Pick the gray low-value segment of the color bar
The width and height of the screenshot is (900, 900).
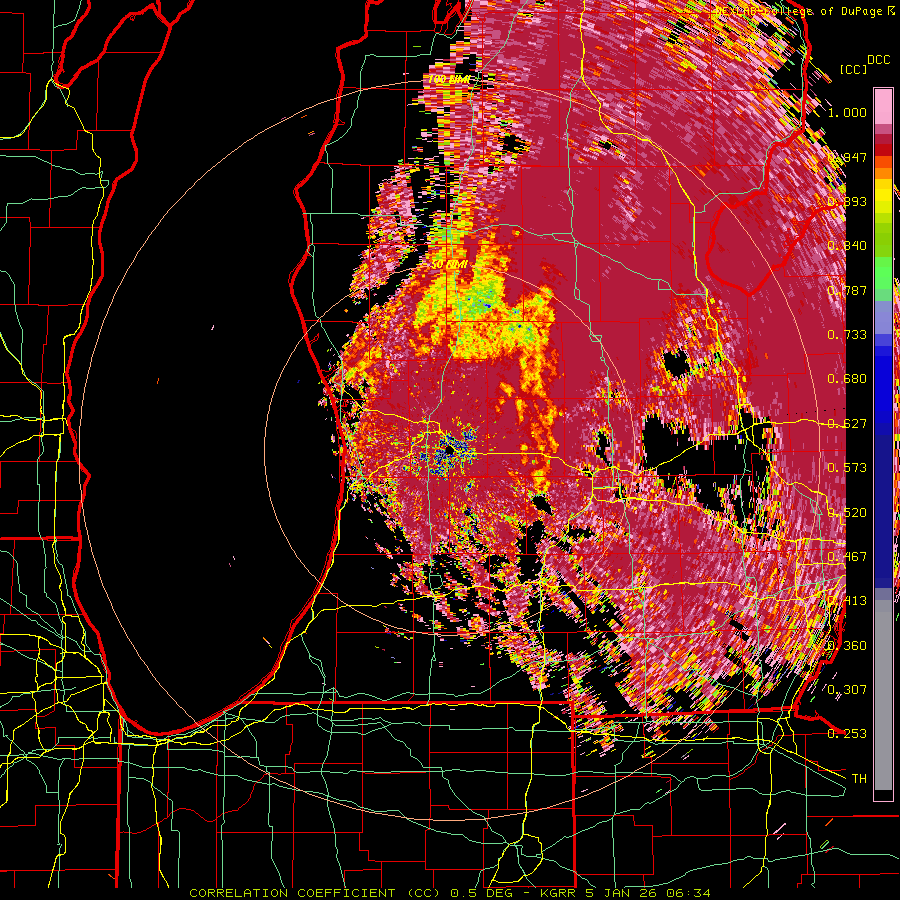coord(883,695)
